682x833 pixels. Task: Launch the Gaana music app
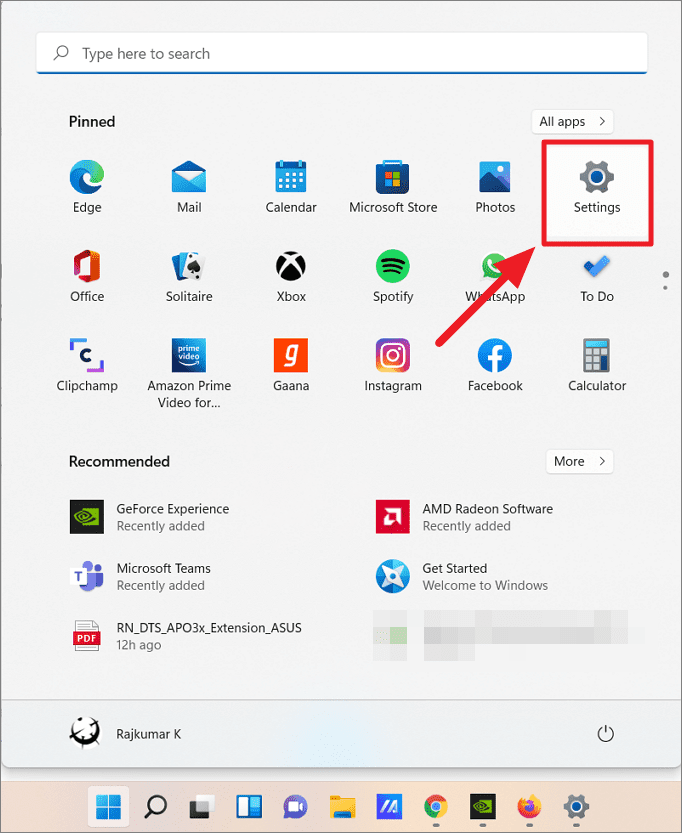tap(291, 366)
